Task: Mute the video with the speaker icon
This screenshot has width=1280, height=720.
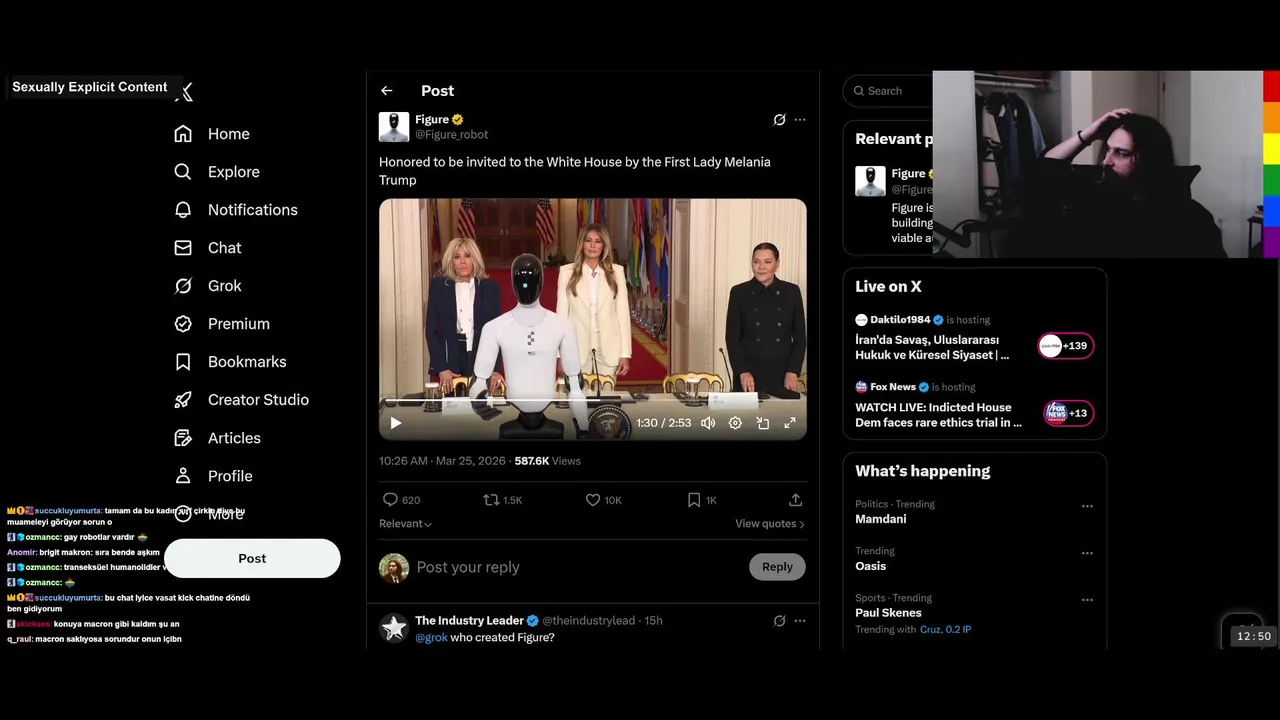Action: click(708, 423)
